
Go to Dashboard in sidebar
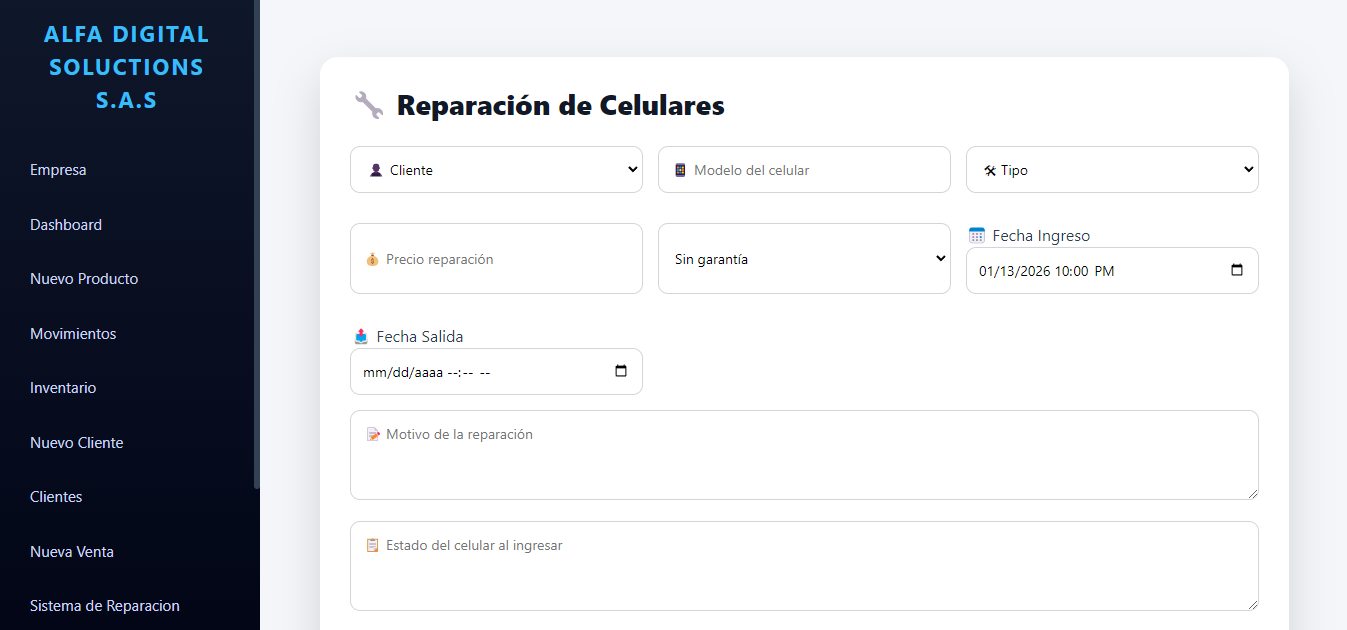click(66, 225)
